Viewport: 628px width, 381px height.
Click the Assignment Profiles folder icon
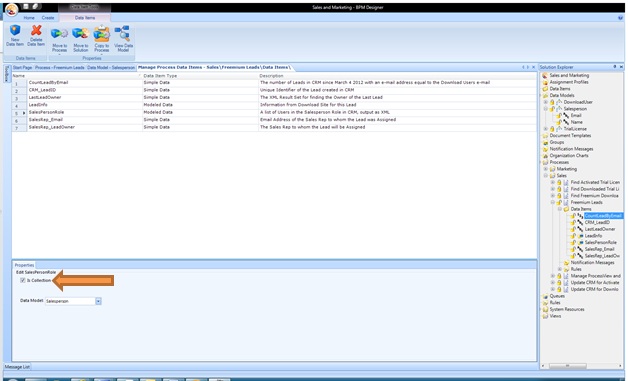(545, 82)
